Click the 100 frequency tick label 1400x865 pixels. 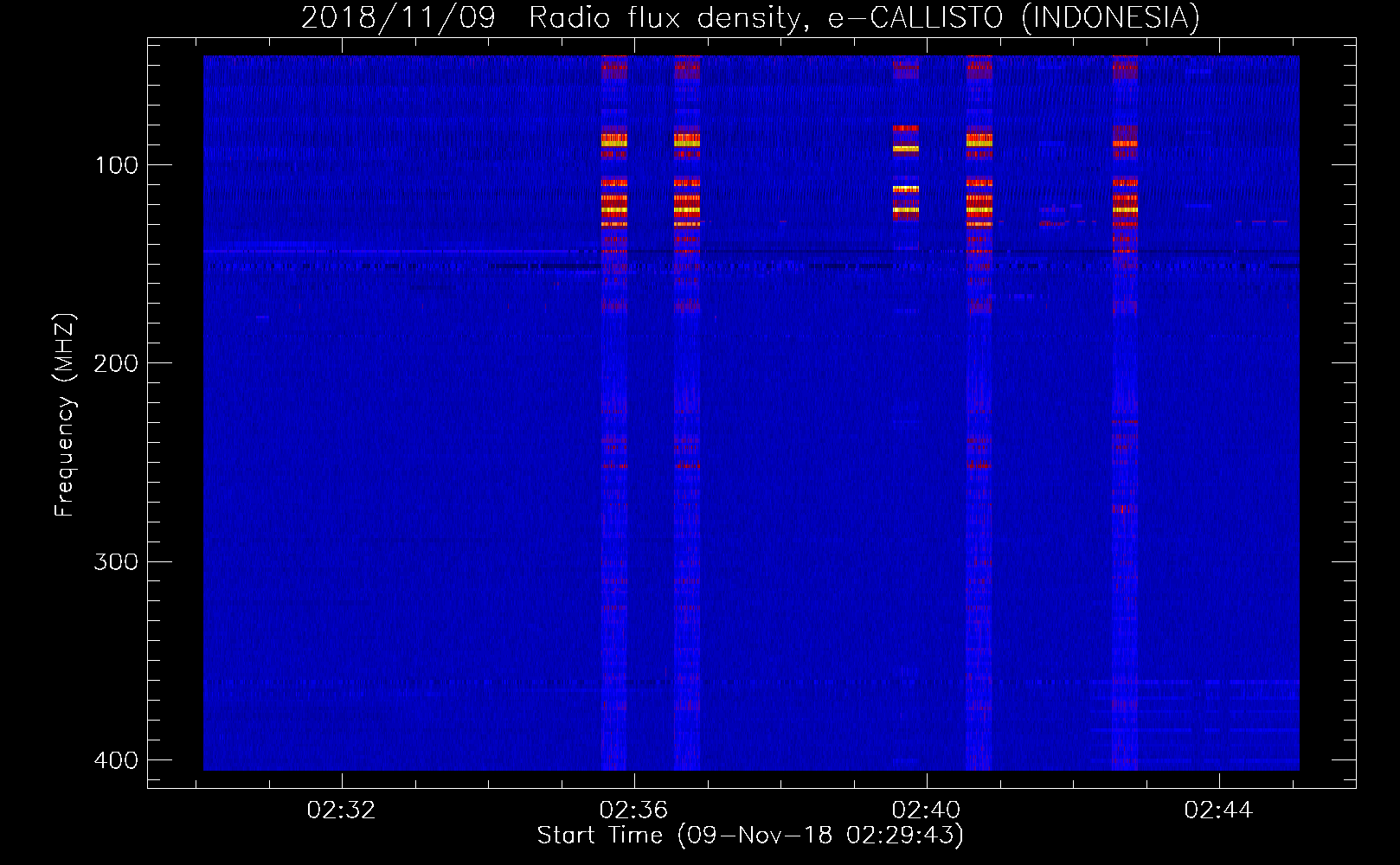pyautogui.click(x=117, y=165)
